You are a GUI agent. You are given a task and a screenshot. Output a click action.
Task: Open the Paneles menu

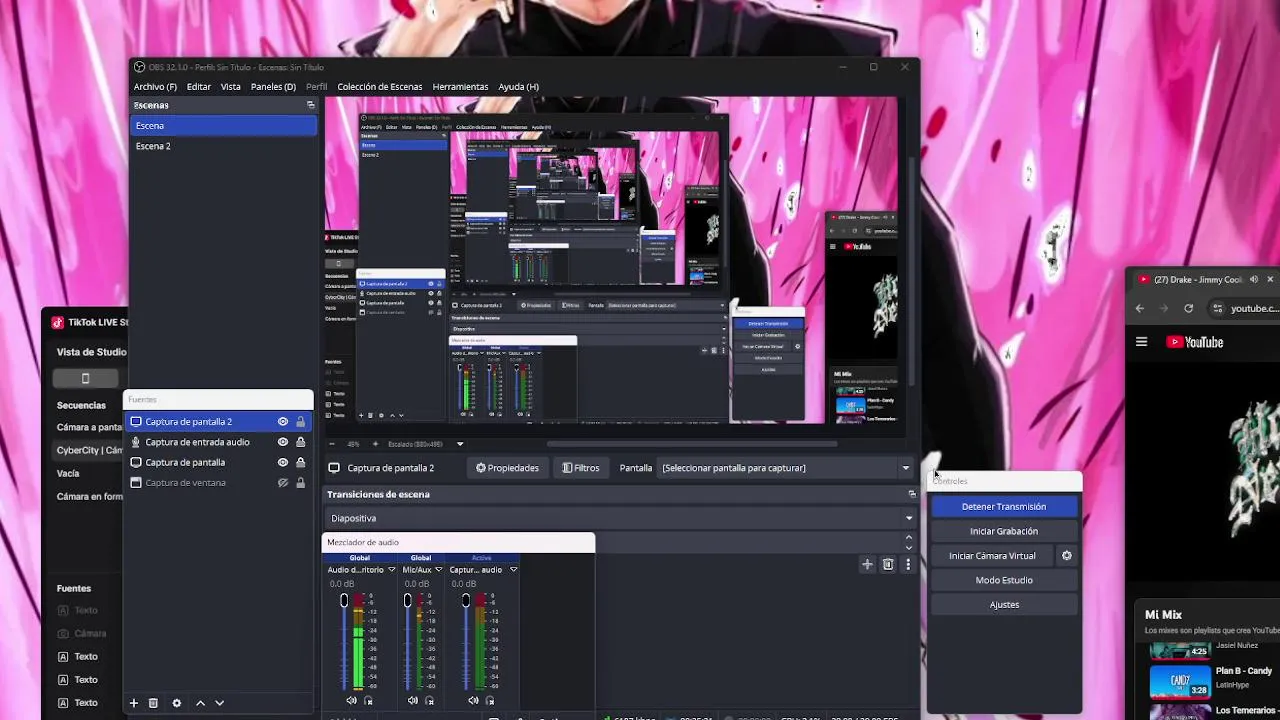(273, 87)
